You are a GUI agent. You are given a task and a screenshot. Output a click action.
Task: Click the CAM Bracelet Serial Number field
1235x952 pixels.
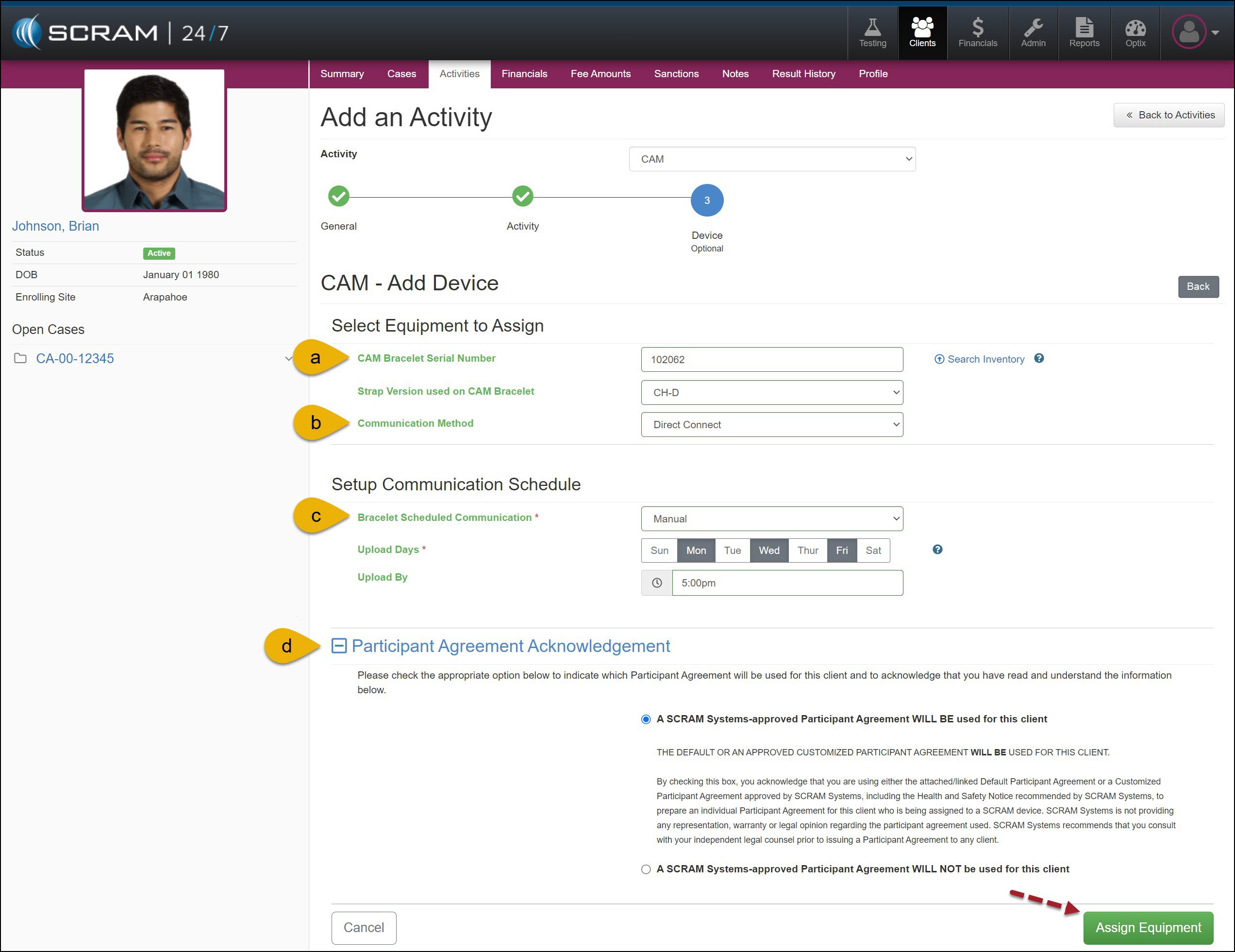coord(771,360)
